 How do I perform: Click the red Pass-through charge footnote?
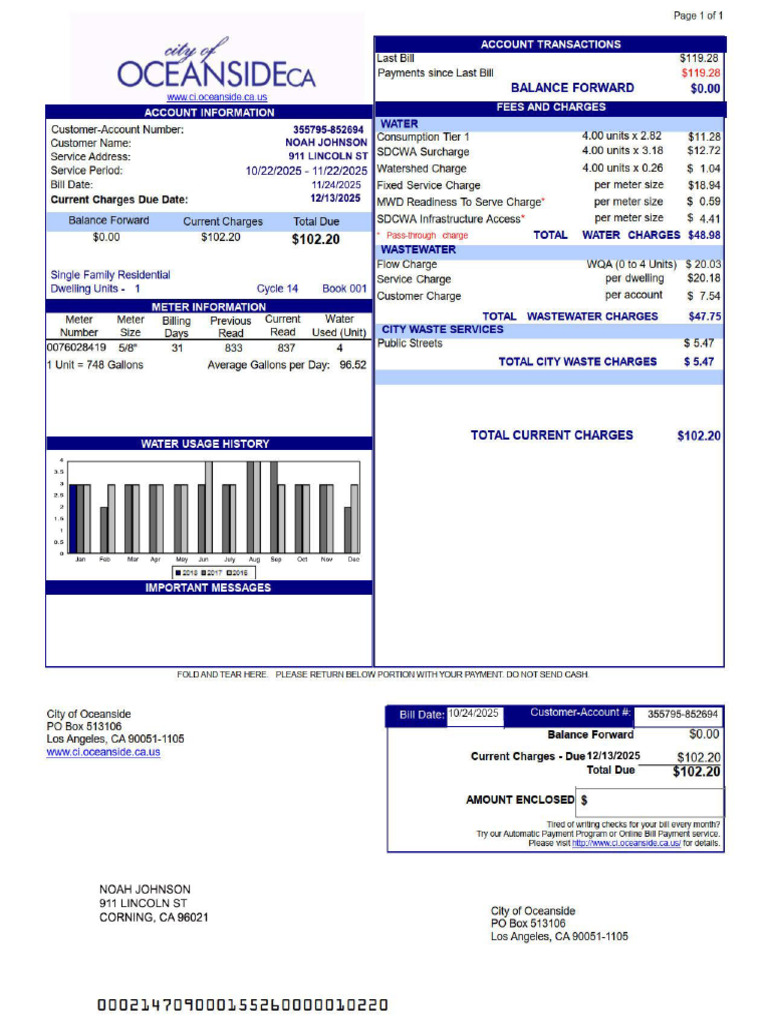(x=423, y=235)
